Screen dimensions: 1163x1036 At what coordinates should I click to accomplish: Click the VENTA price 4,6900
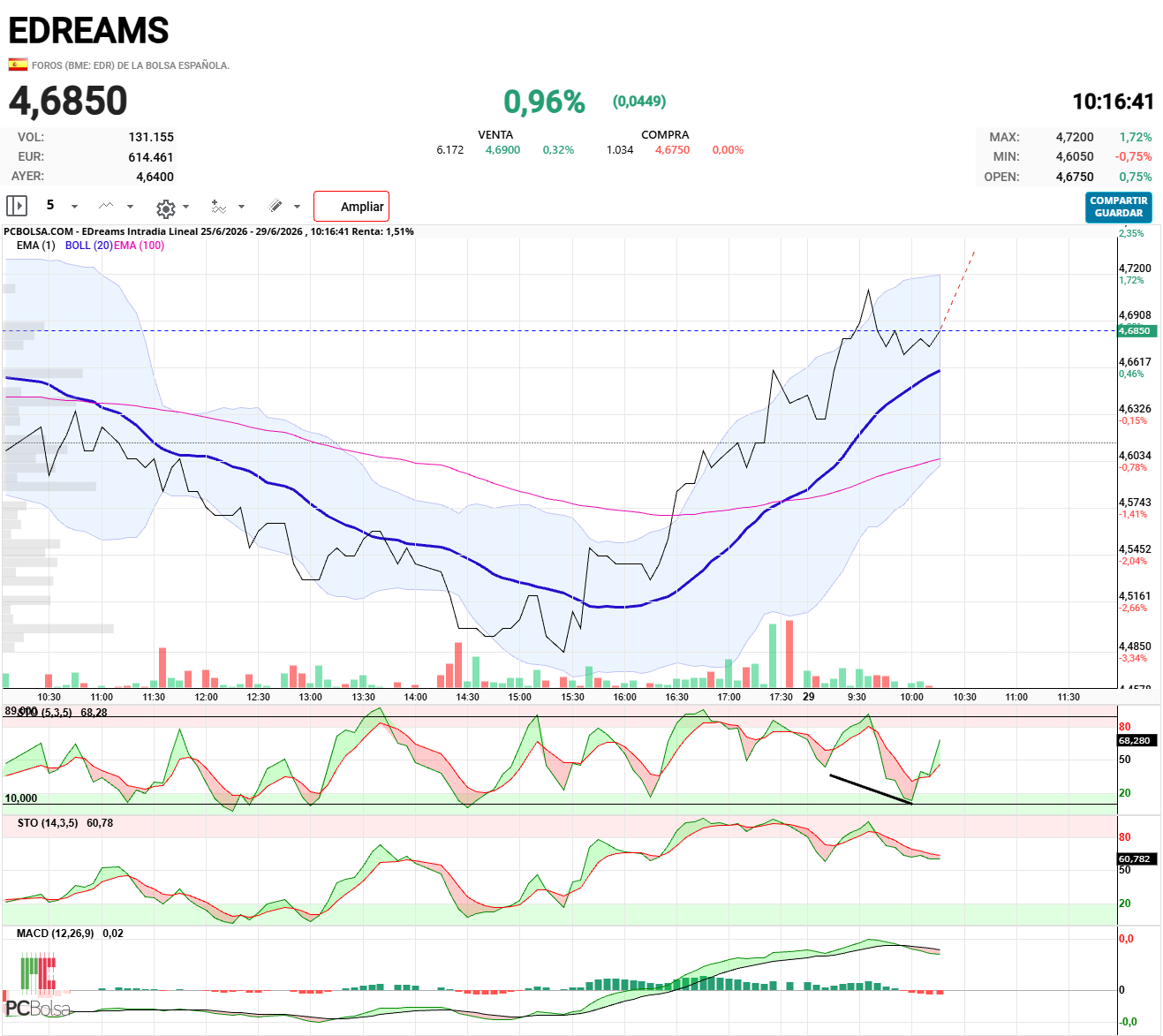click(x=502, y=150)
